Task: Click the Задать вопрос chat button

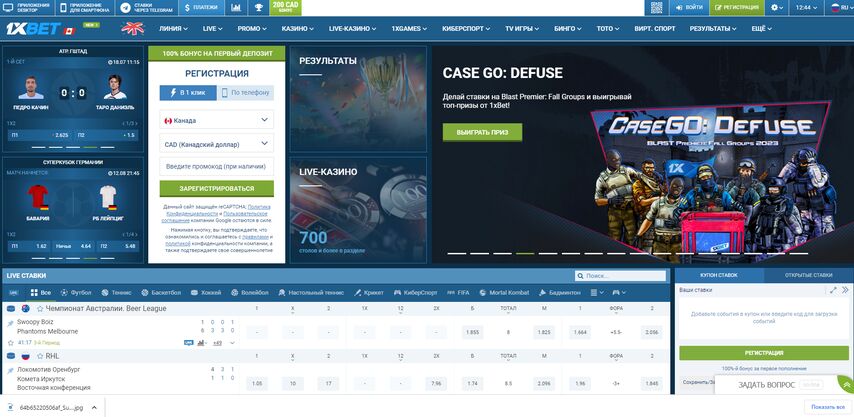Action: pos(774,385)
